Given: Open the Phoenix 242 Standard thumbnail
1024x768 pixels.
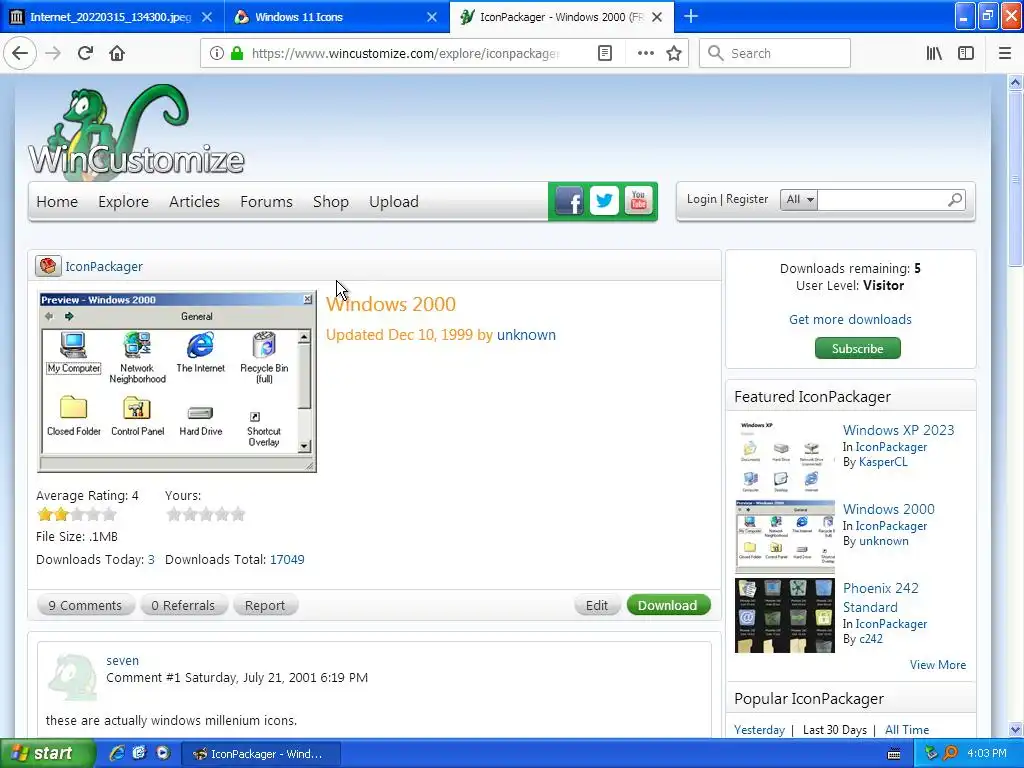Looking at the screenshot, I should tap(784, 615).
